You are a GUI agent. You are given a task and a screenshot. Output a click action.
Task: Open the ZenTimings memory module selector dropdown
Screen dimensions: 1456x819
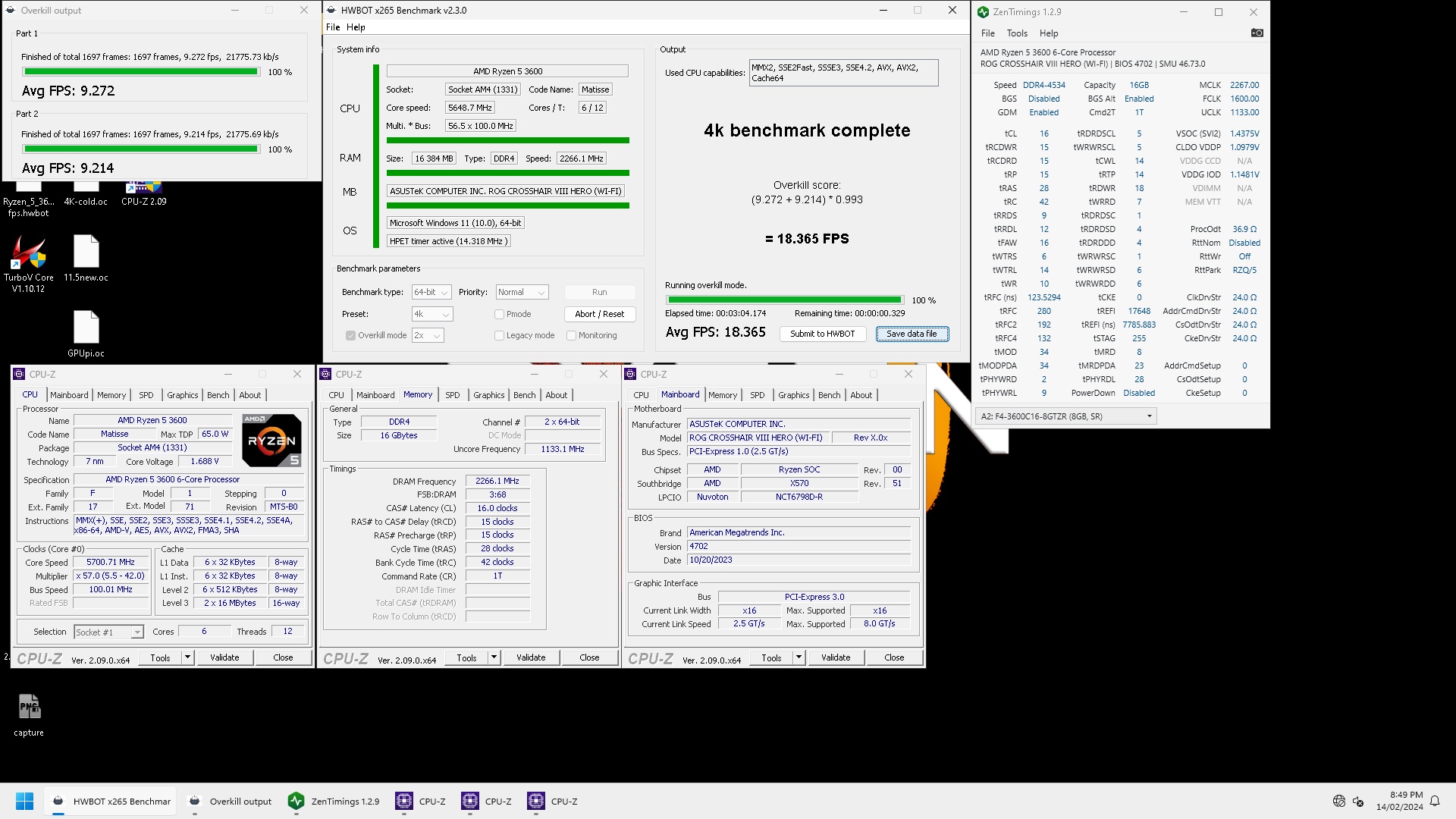pos(1065,416)
